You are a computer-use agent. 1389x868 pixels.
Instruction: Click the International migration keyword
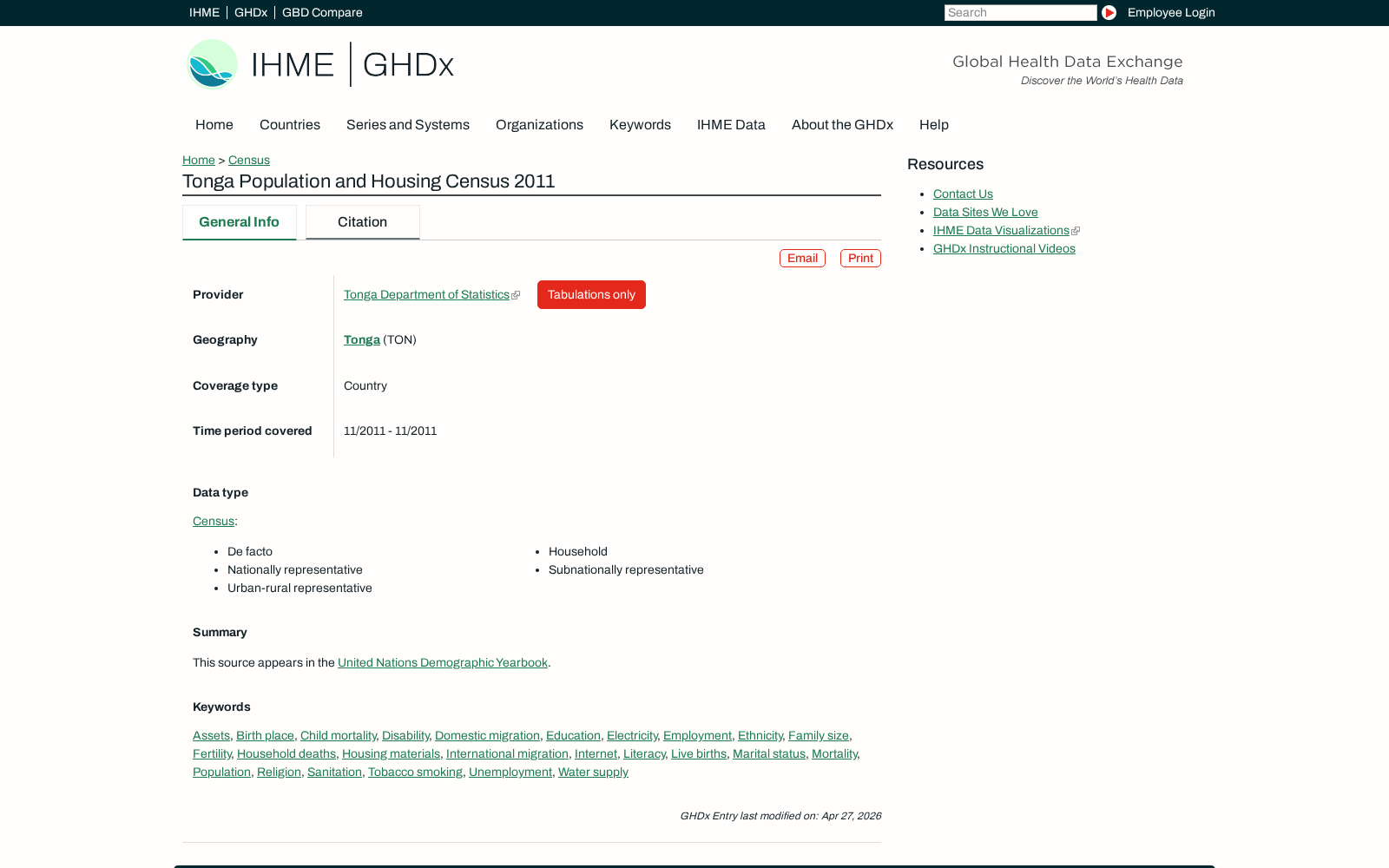[507, 753]
